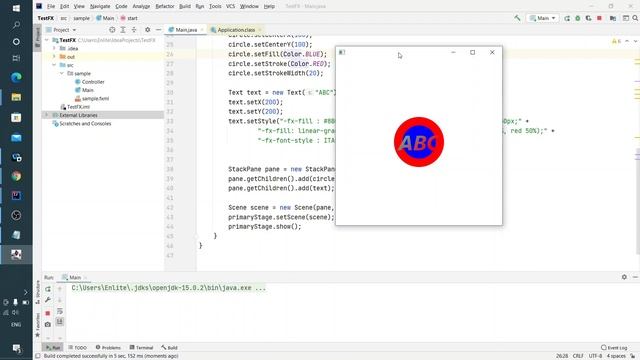Open the Build menu
Image resolution: width=640 pixels, height=360 pixels.
pos(185,6)
